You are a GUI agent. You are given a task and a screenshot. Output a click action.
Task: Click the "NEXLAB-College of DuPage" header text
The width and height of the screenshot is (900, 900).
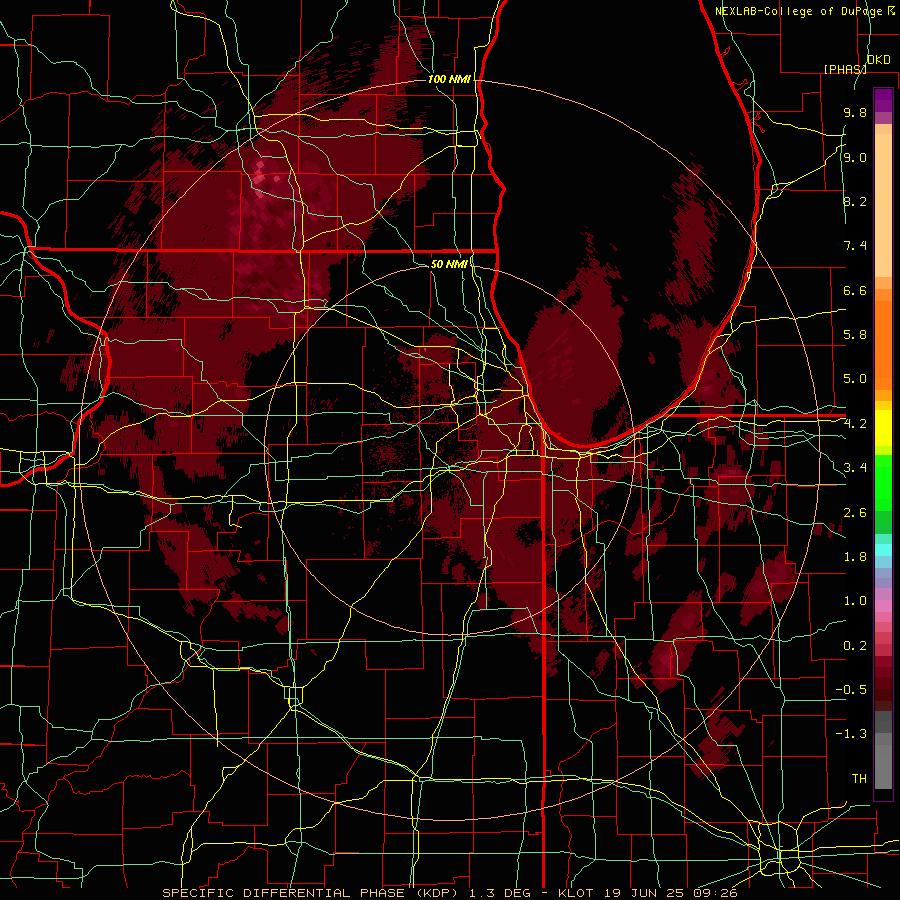800,11
